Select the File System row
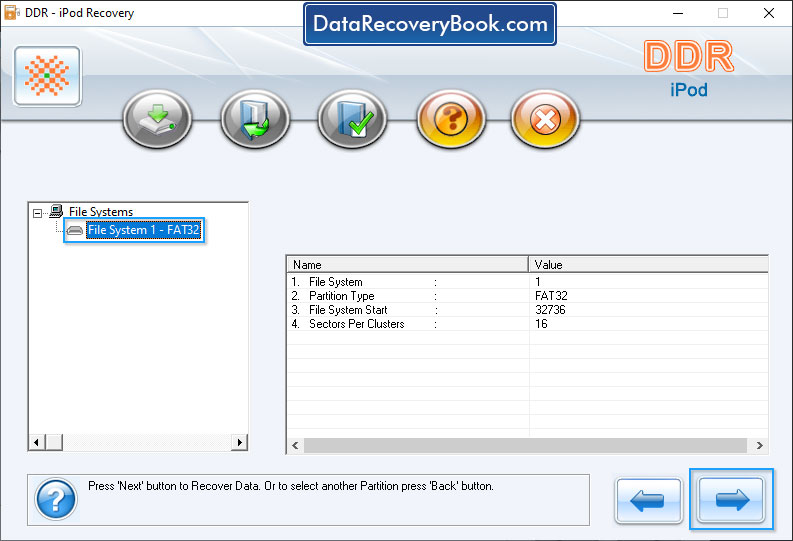Screen dimensions: 793x541 527,282
